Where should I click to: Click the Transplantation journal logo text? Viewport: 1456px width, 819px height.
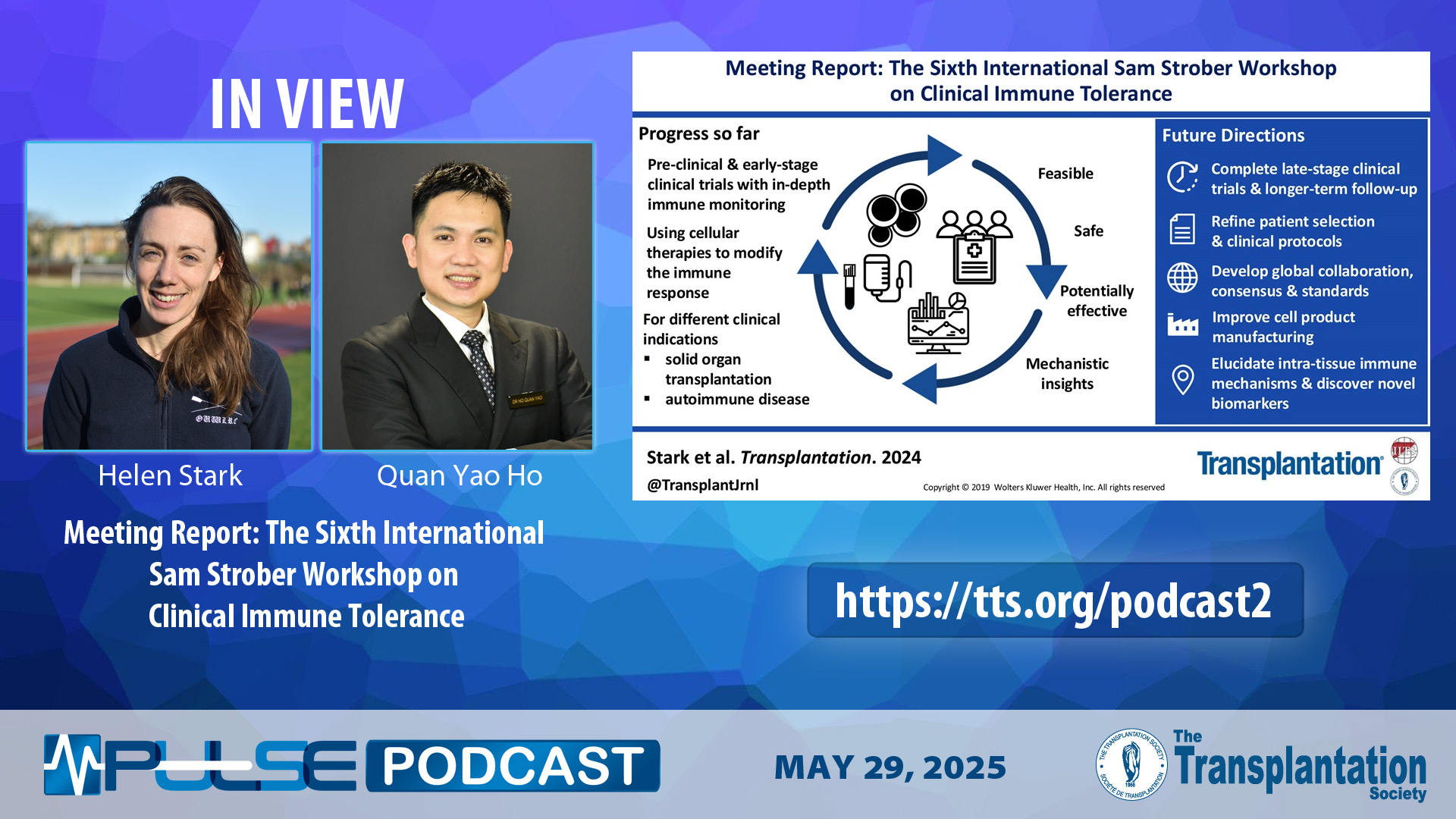pos(1289,464)
